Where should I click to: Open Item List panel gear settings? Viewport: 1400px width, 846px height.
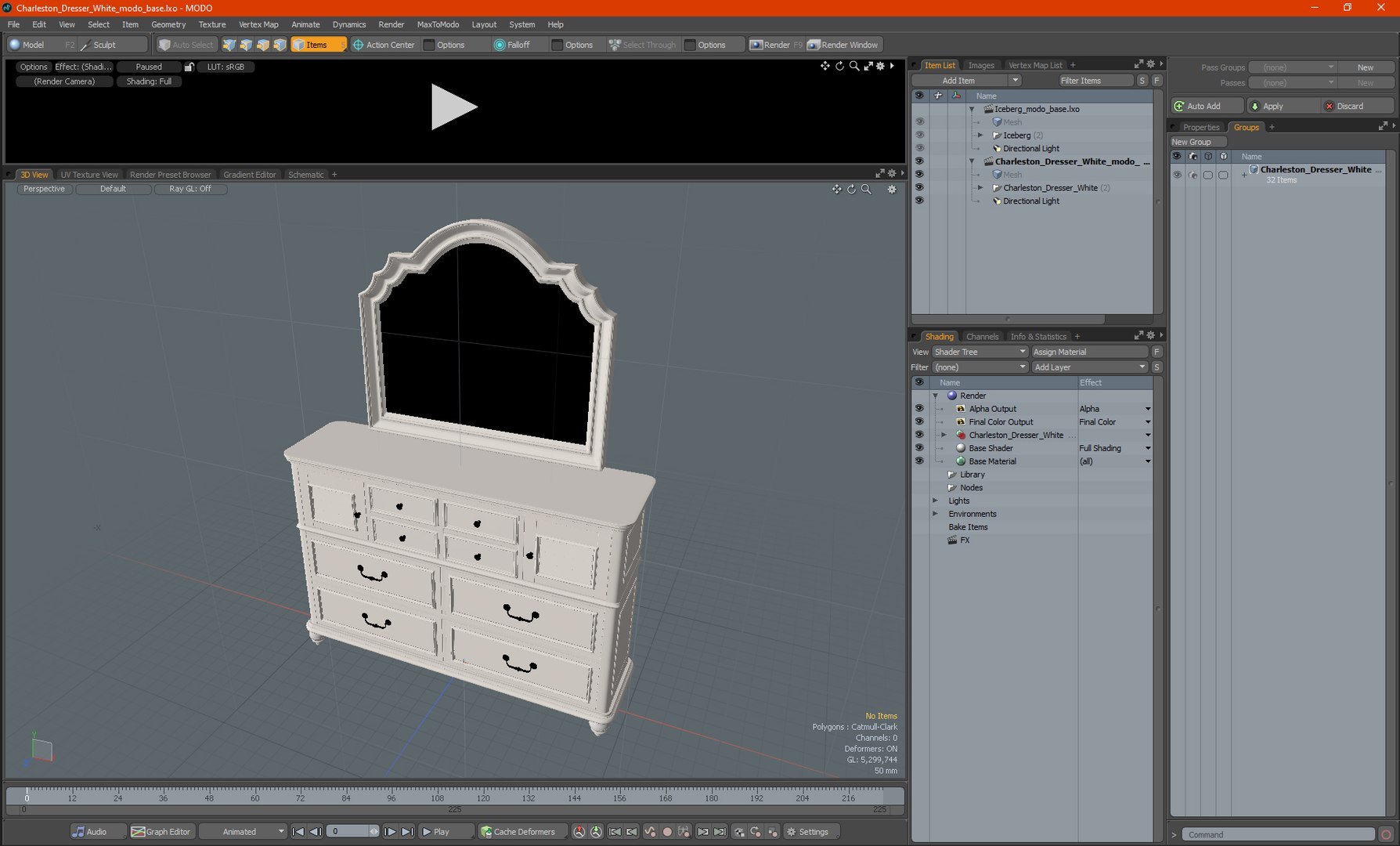coord(1150,64)
